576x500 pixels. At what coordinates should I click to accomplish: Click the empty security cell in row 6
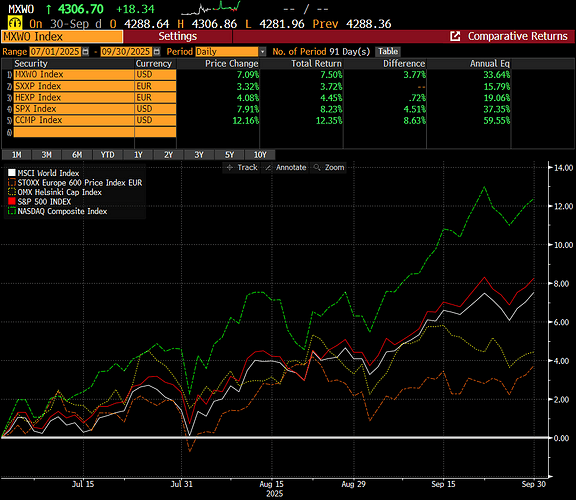pyautogui.click(x=74, y=132)
